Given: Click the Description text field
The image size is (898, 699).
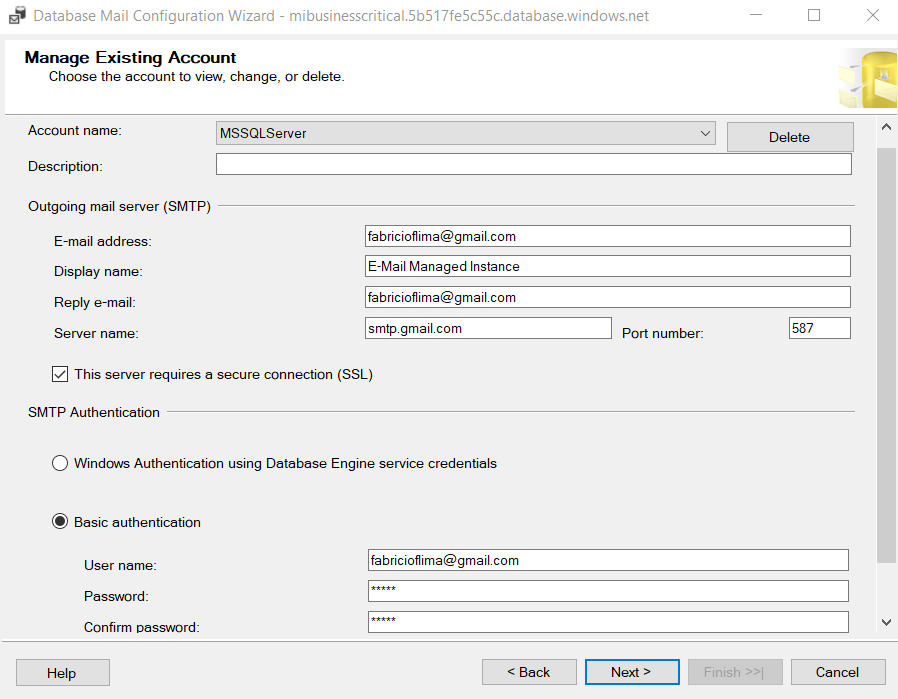Looking at the screenshot, I should pos(533,164).
